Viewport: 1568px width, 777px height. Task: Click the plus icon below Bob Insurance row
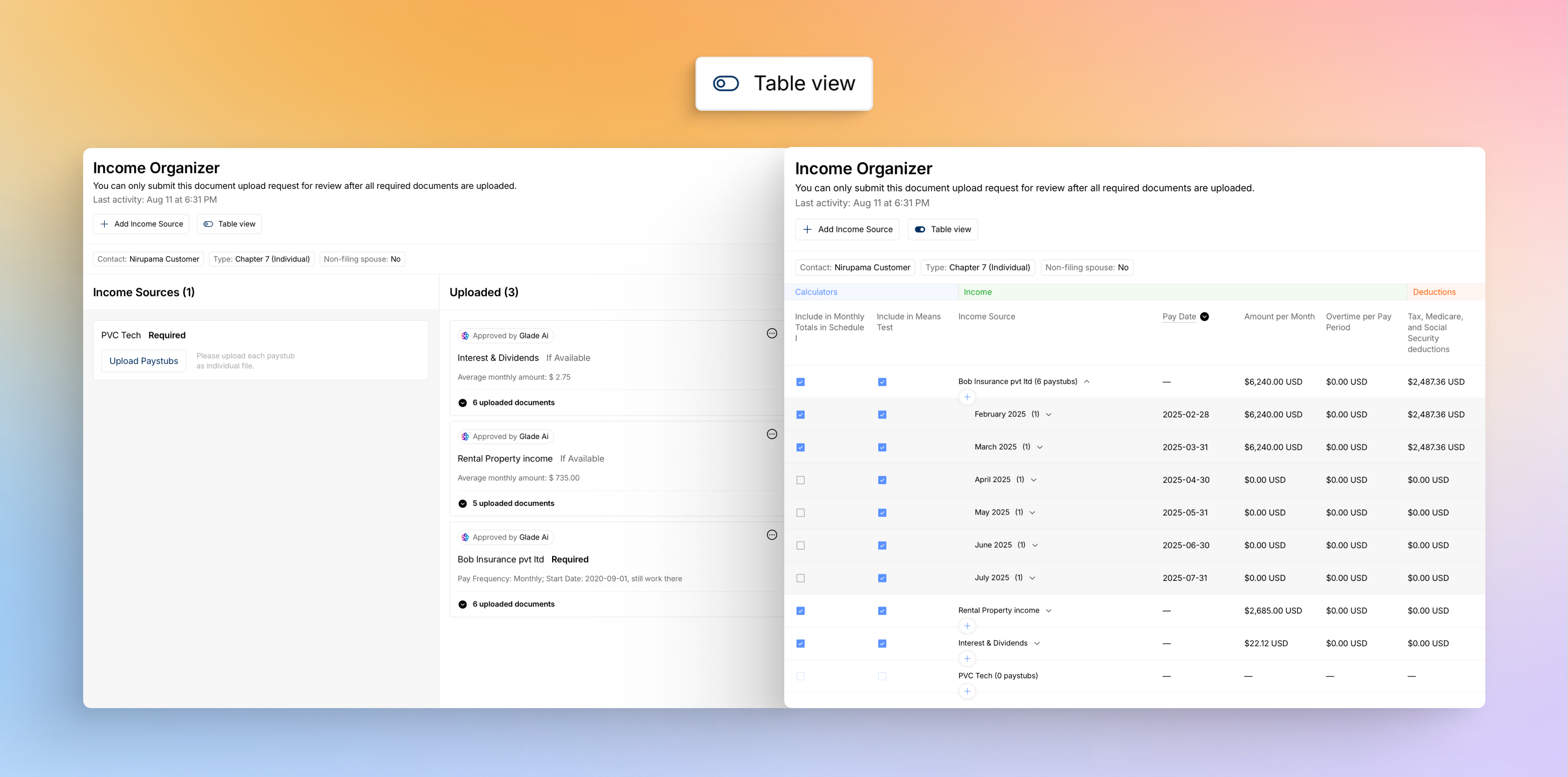[966, 397]
